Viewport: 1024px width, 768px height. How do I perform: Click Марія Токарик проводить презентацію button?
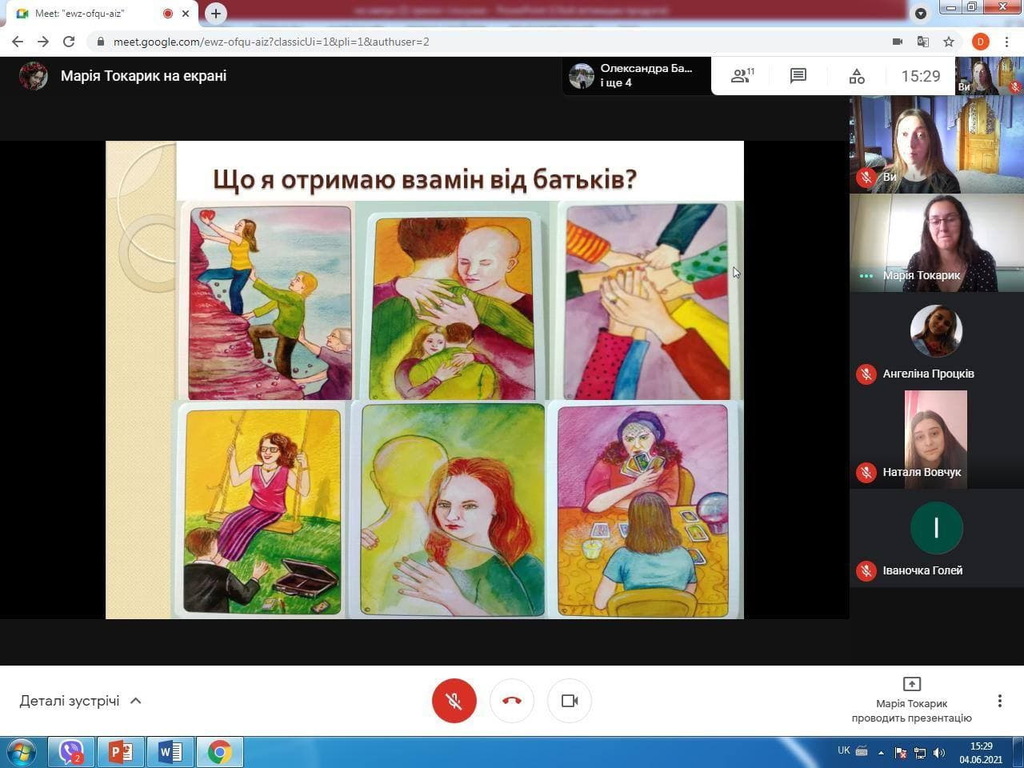coord(911,699)
